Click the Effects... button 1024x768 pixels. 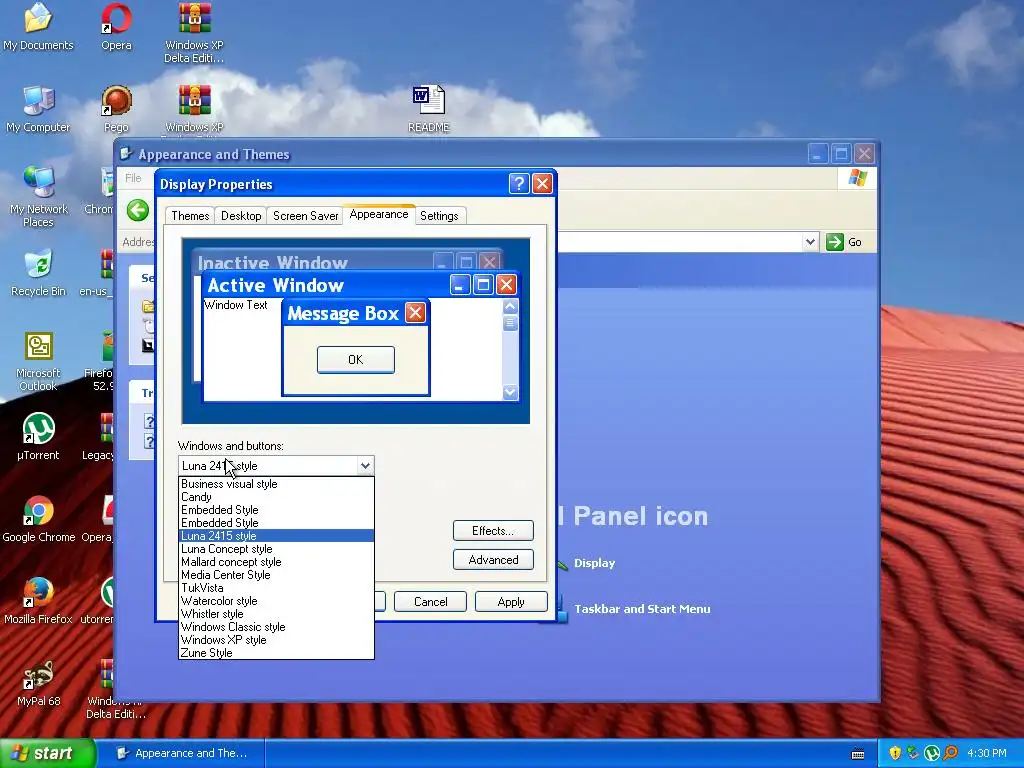493,531
